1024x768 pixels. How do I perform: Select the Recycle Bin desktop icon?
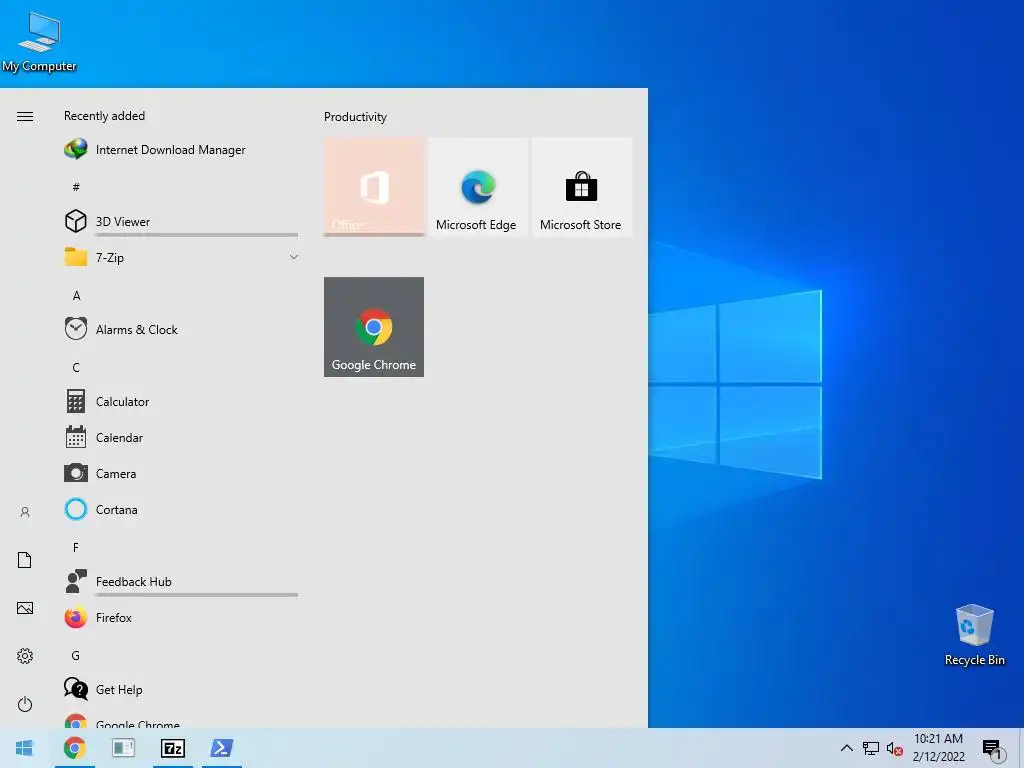pos(974,634)
